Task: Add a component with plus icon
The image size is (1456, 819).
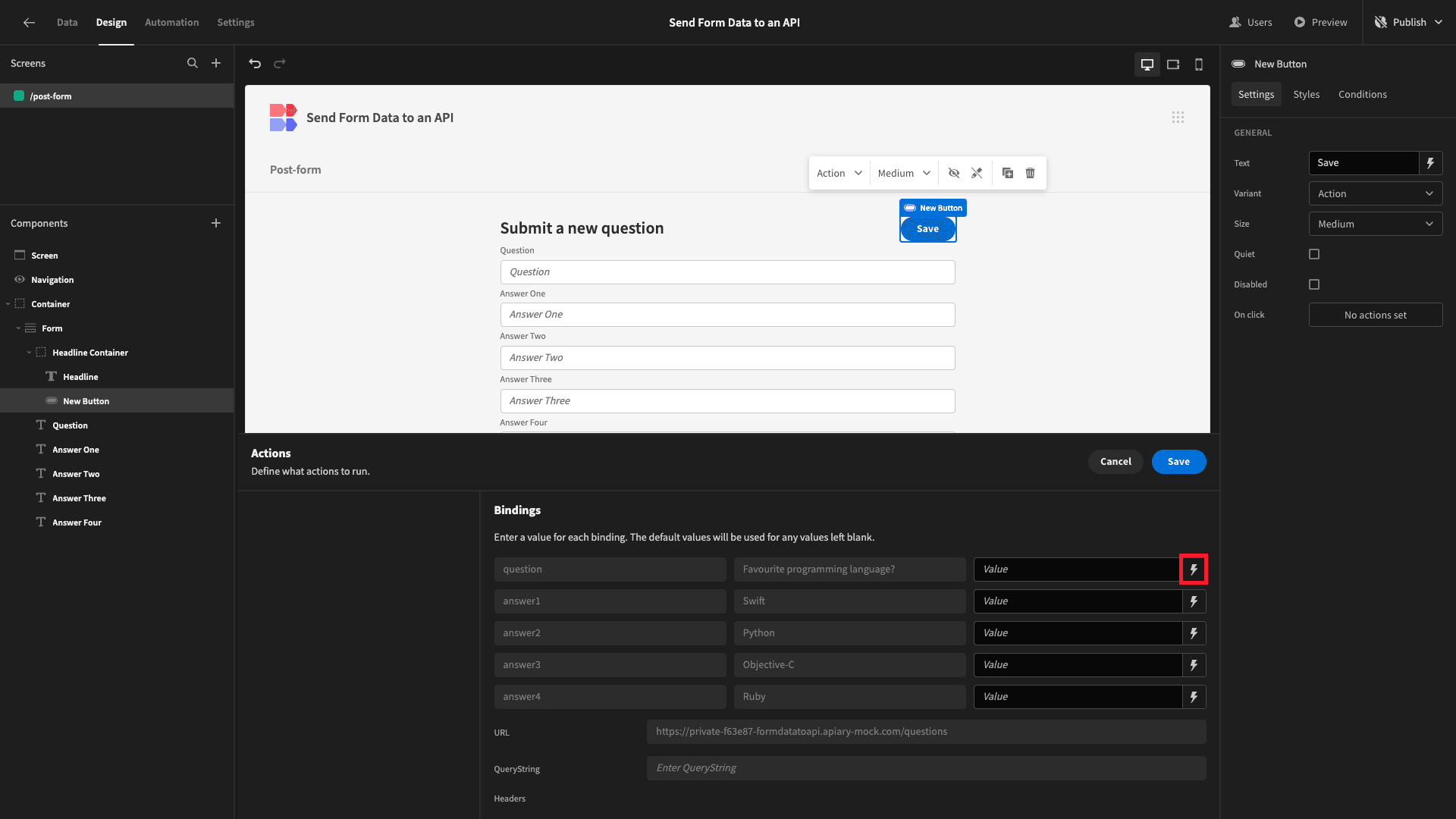Action: click(216, 223)
